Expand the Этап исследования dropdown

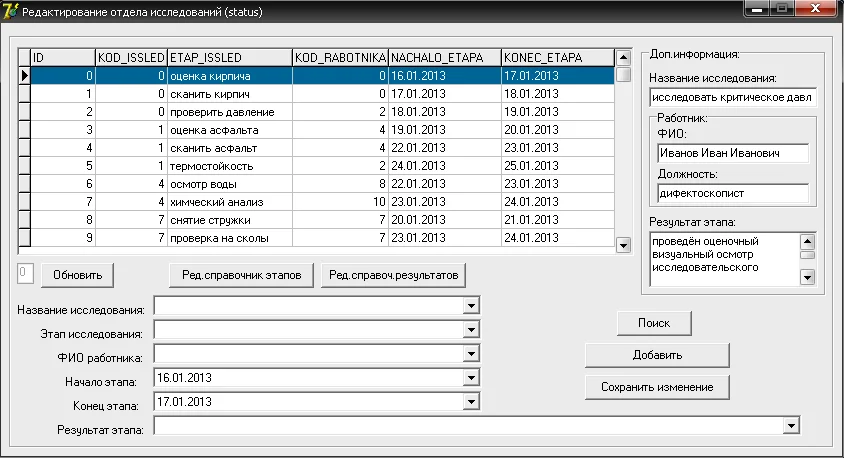pos(471,329)
